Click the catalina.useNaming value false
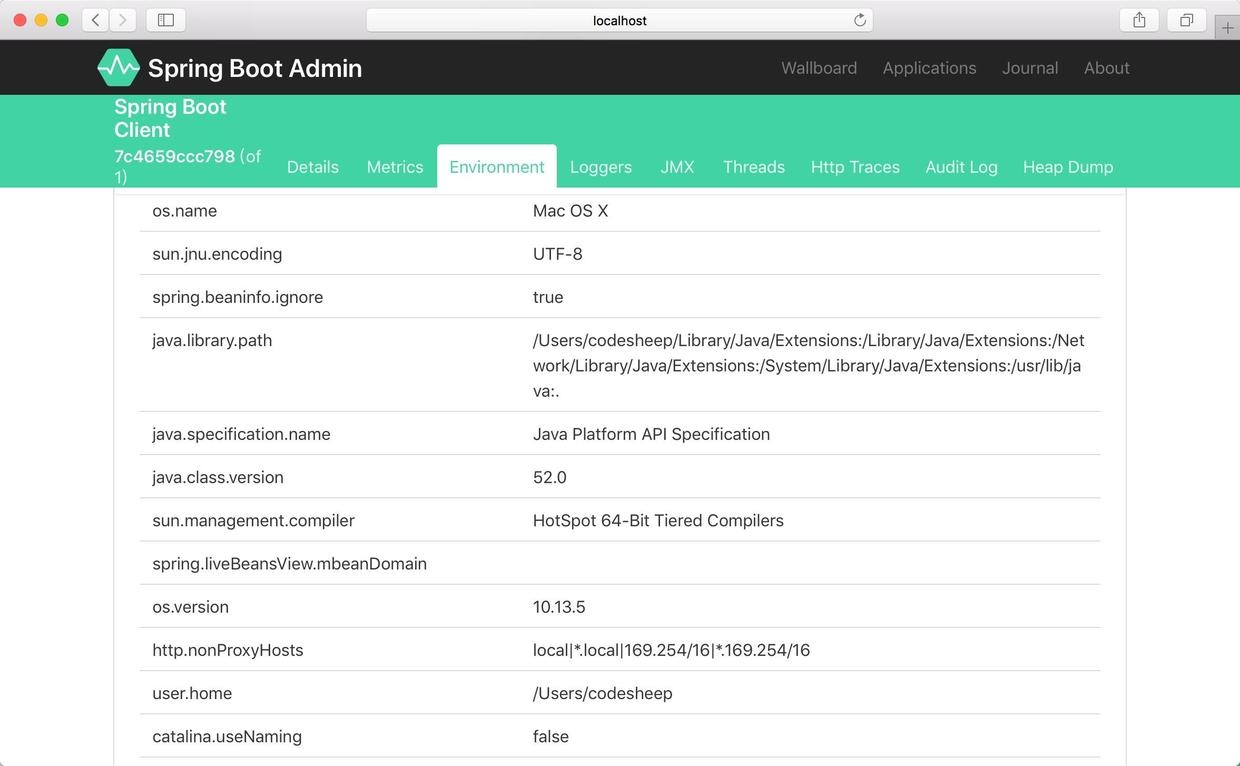 click(x=551, y=736)
